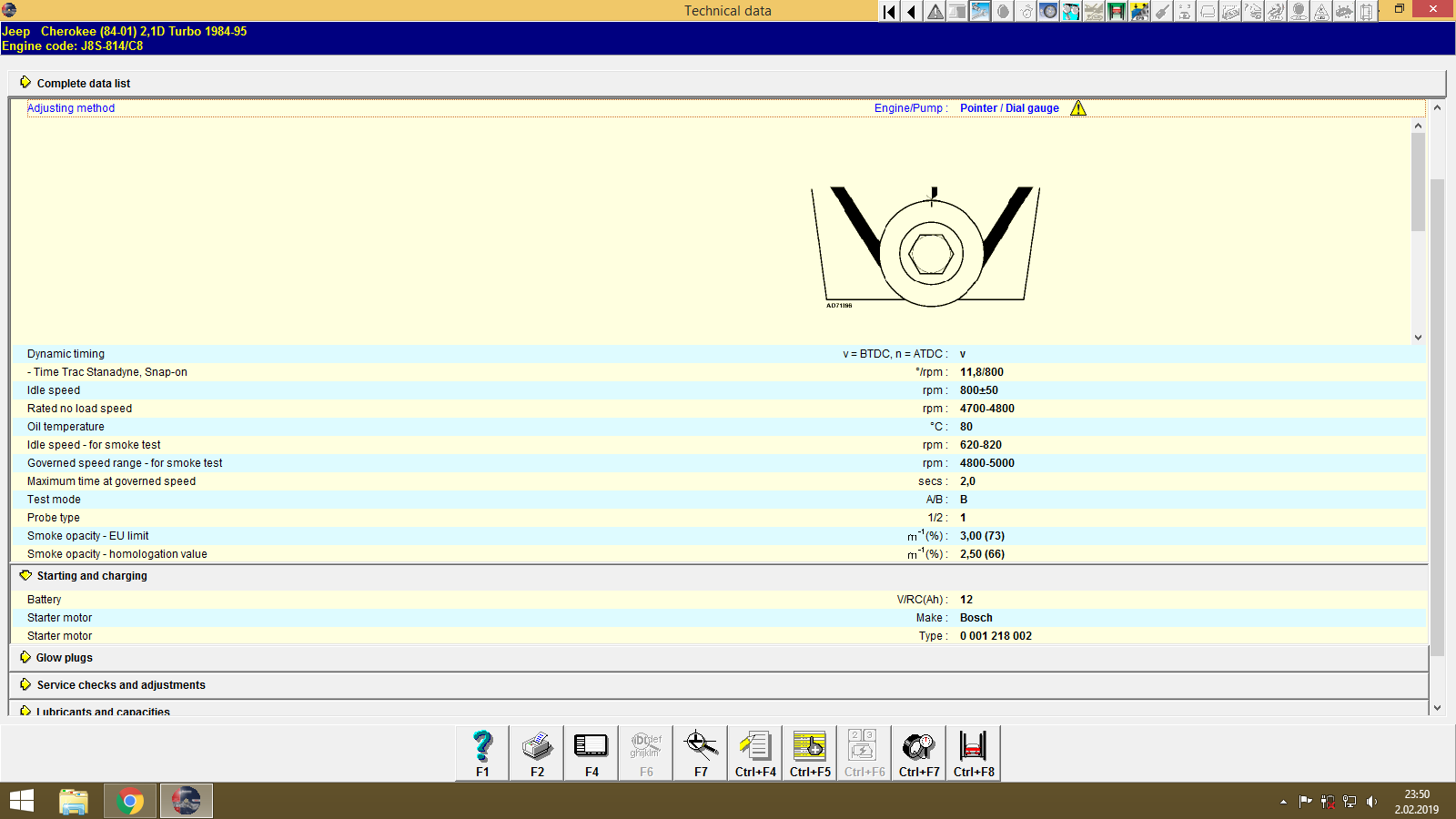This screenshot has height=819, width=1456.
Task: Expand Service checks and adjustments
Action: 119,684
